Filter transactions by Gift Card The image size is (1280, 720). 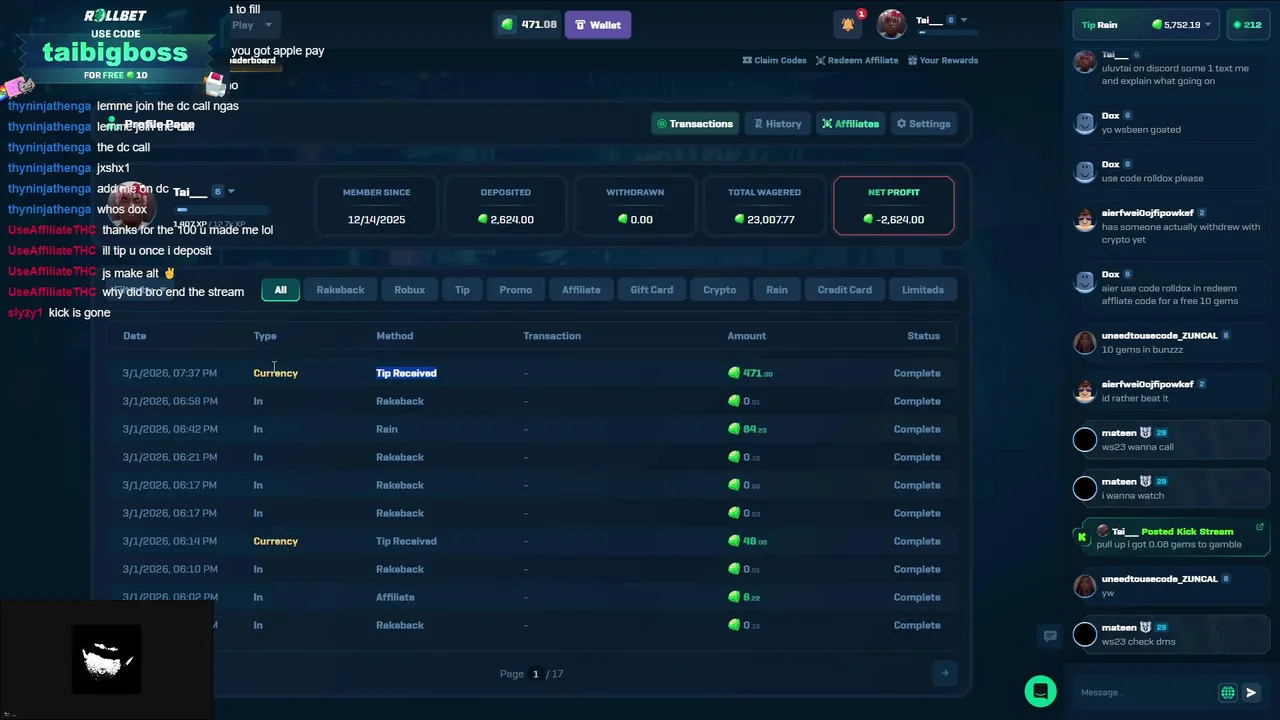[x=651, y=290]
